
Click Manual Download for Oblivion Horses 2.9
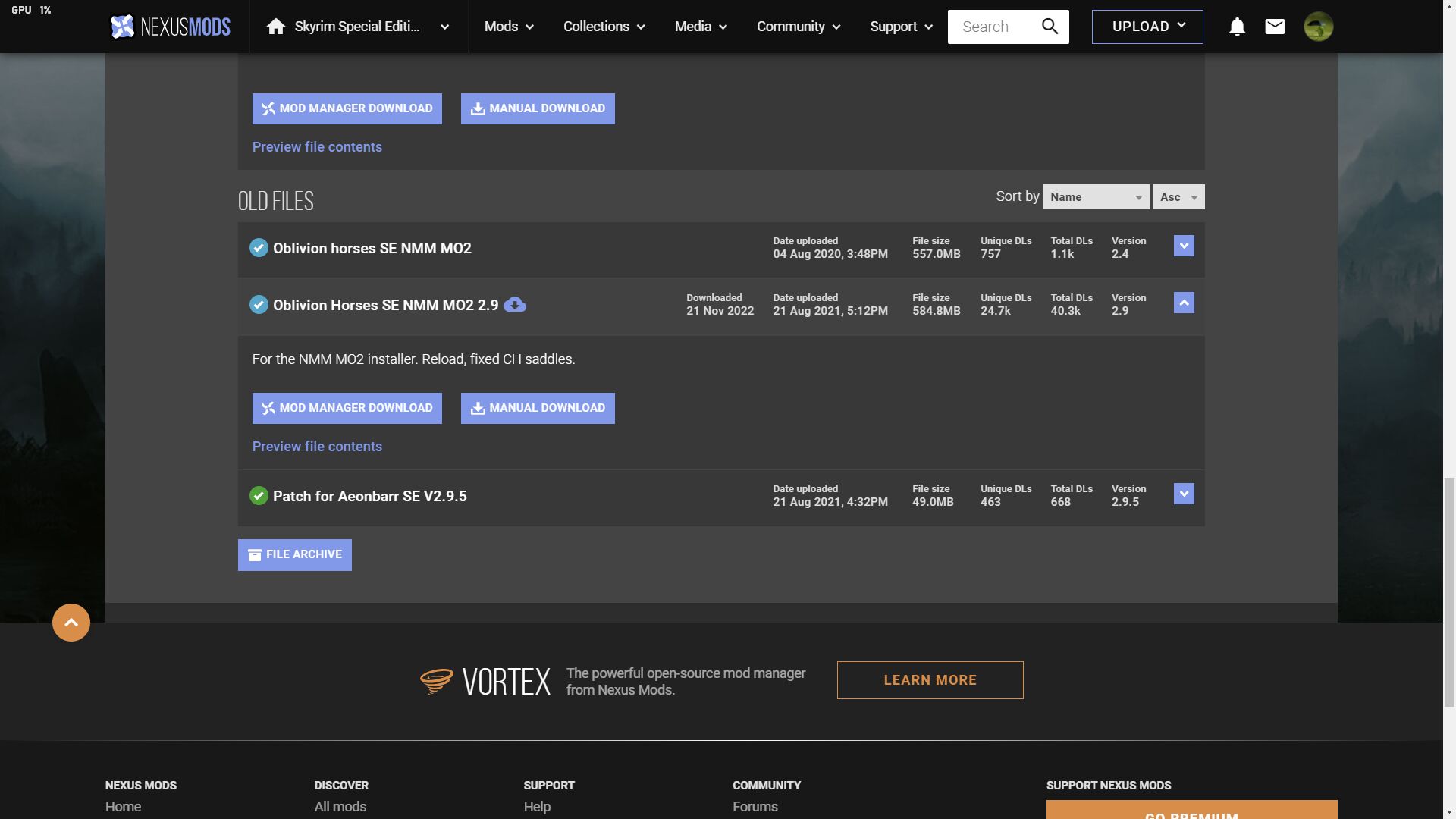pyautogui.click(x=538, y=408)
